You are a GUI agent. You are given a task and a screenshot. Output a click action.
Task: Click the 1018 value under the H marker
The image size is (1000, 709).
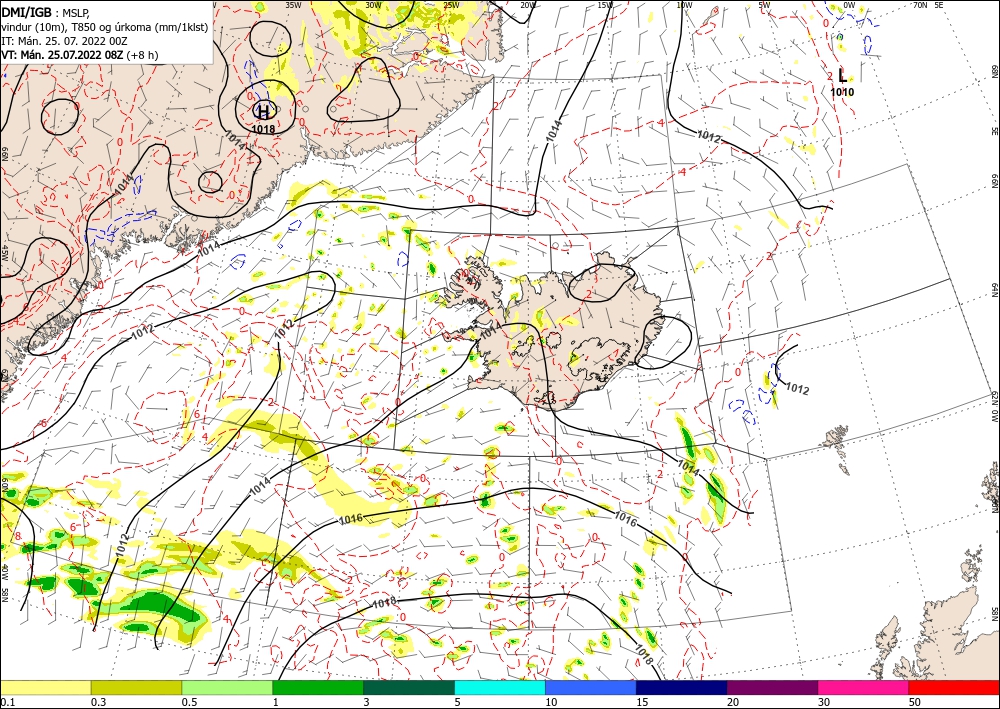263,129
